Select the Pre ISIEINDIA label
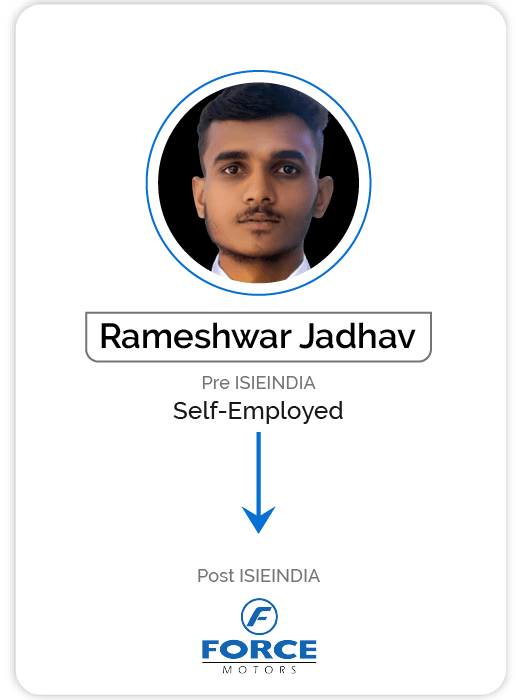The height and width of the screenshot is (700, 522). coord(259,383)
